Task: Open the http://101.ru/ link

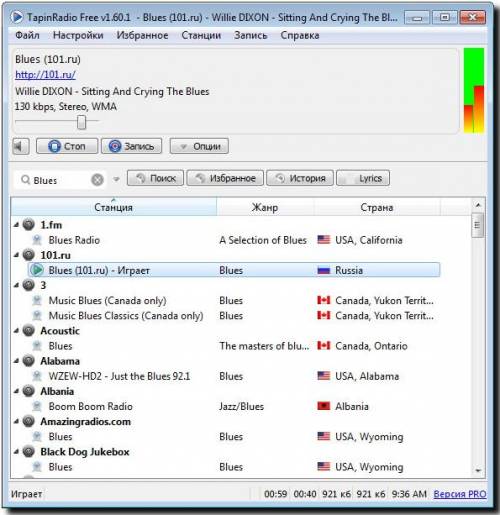Action: pos(45,75)
